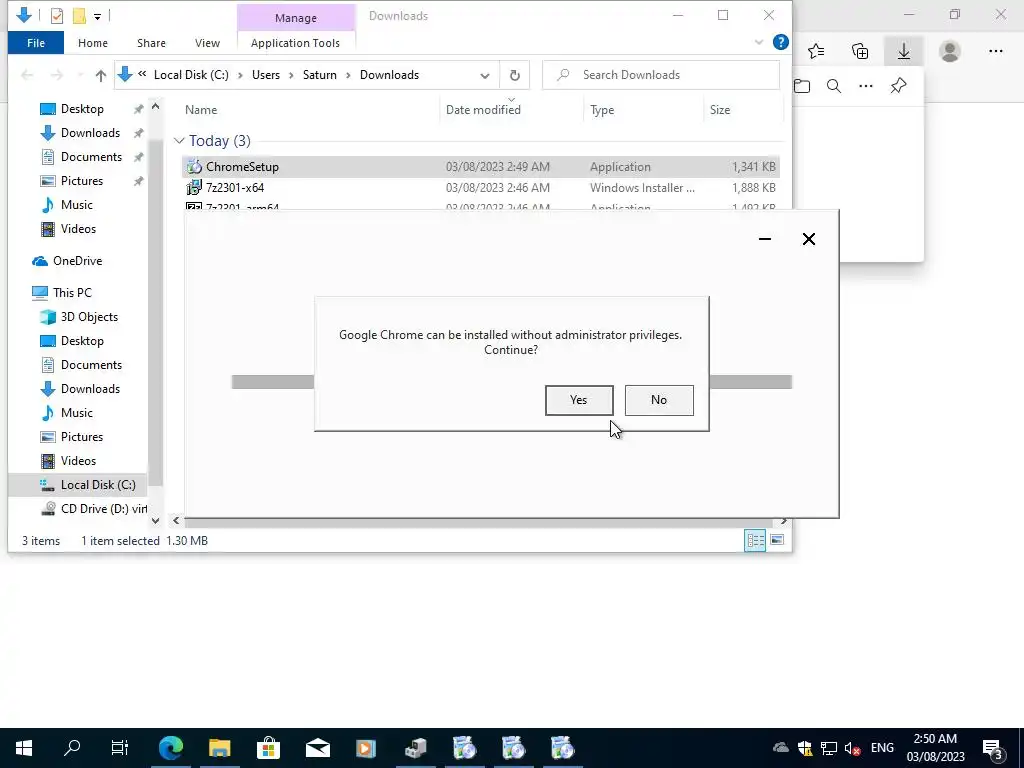Sort files by the Name column
Viewport: 1024px width, 768px height.
click(x=200, y=110)
